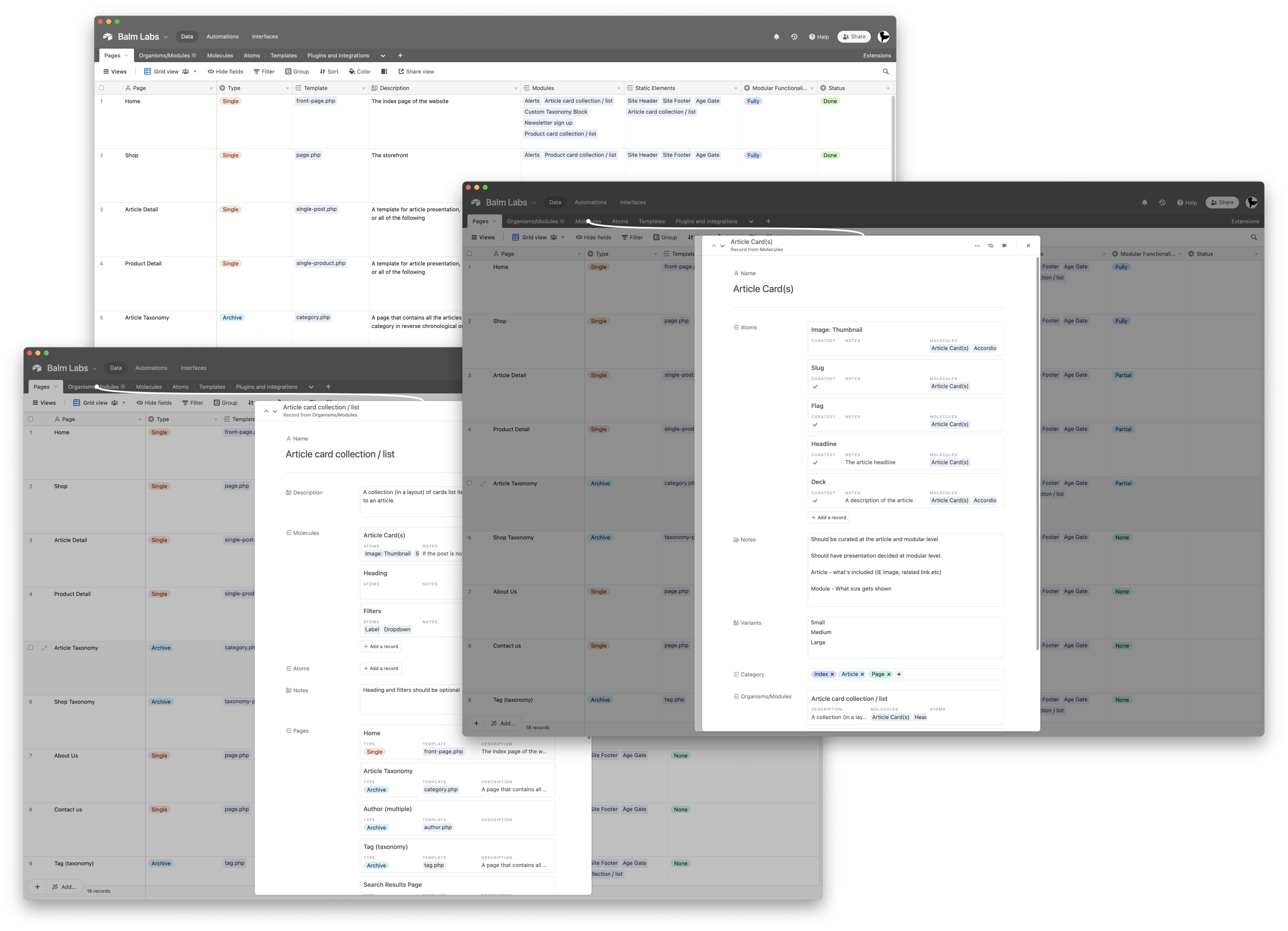Open Atoms table tab in top window
This screenshot has height=931, width=1288.
(251, 56)
